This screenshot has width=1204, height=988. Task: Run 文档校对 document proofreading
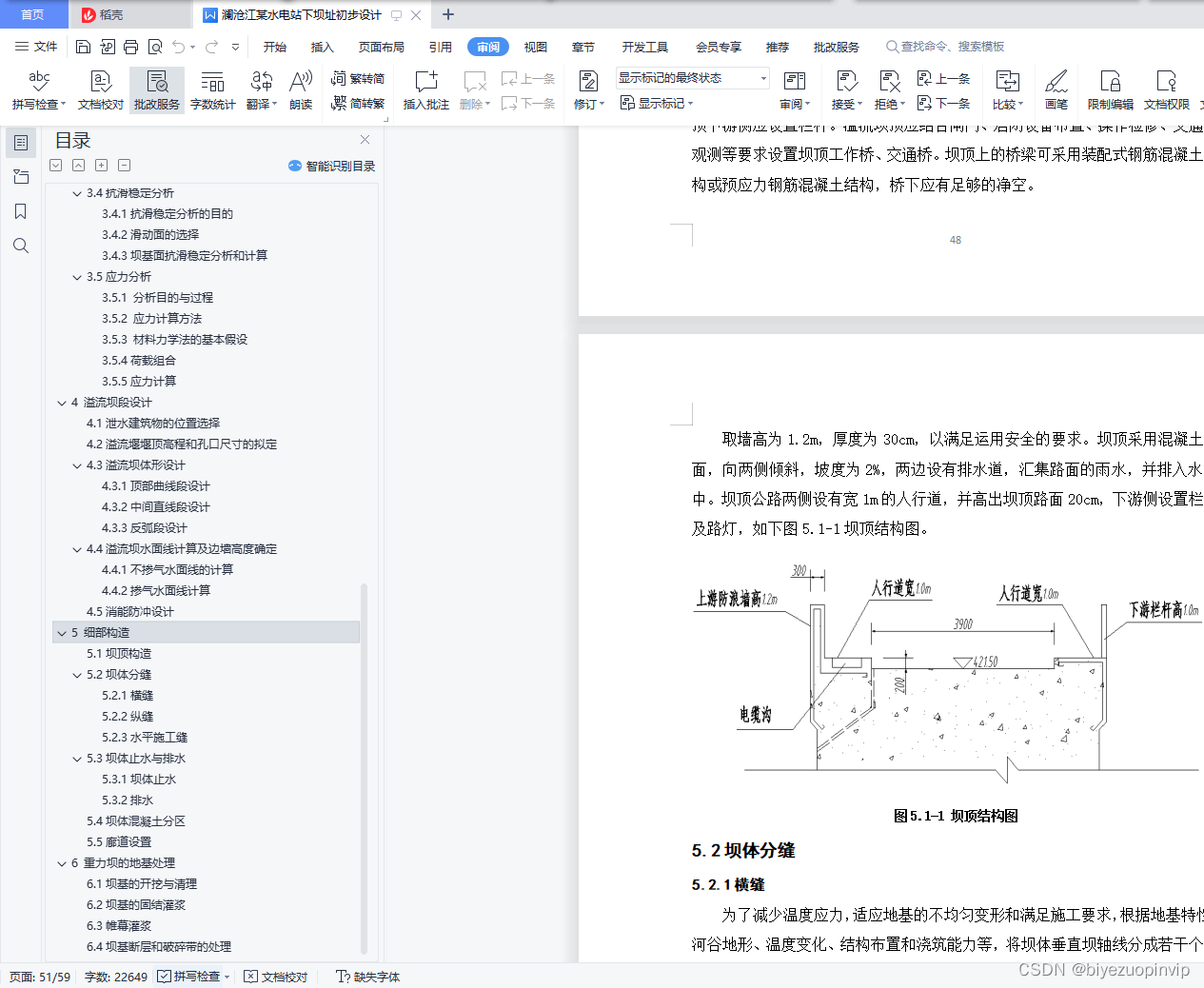click(100, 90)
